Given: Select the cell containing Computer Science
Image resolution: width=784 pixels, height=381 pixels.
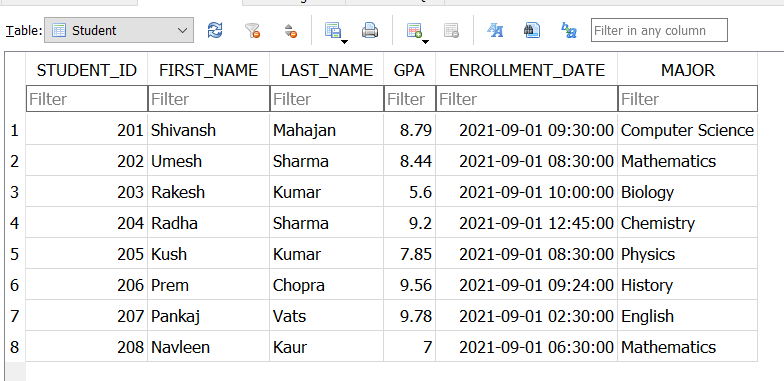Looking at the screenshot, I should 688,130.
